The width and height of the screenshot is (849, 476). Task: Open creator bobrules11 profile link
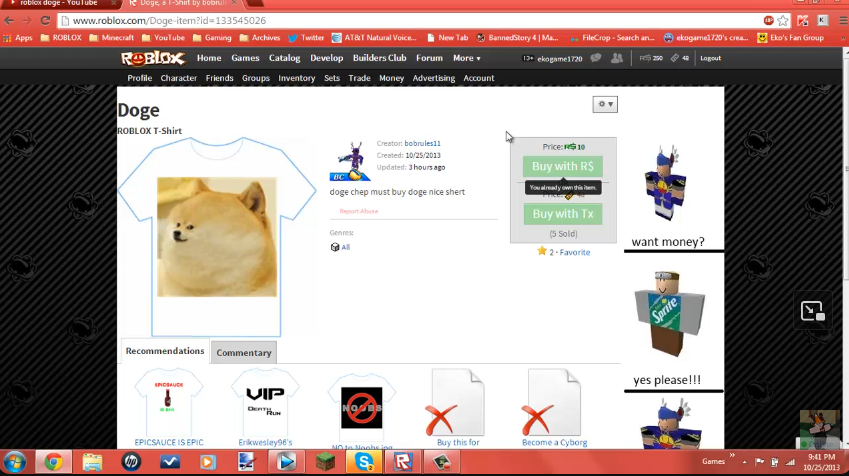(x=422, y=143)
